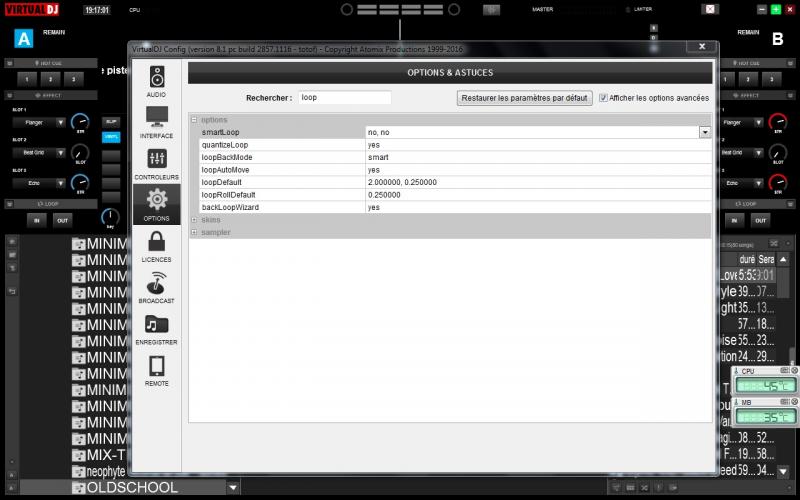The width and height of the screenshot is (800, 500).
Task: Close the CPU temperature gadget
Action: coord(794,370)
